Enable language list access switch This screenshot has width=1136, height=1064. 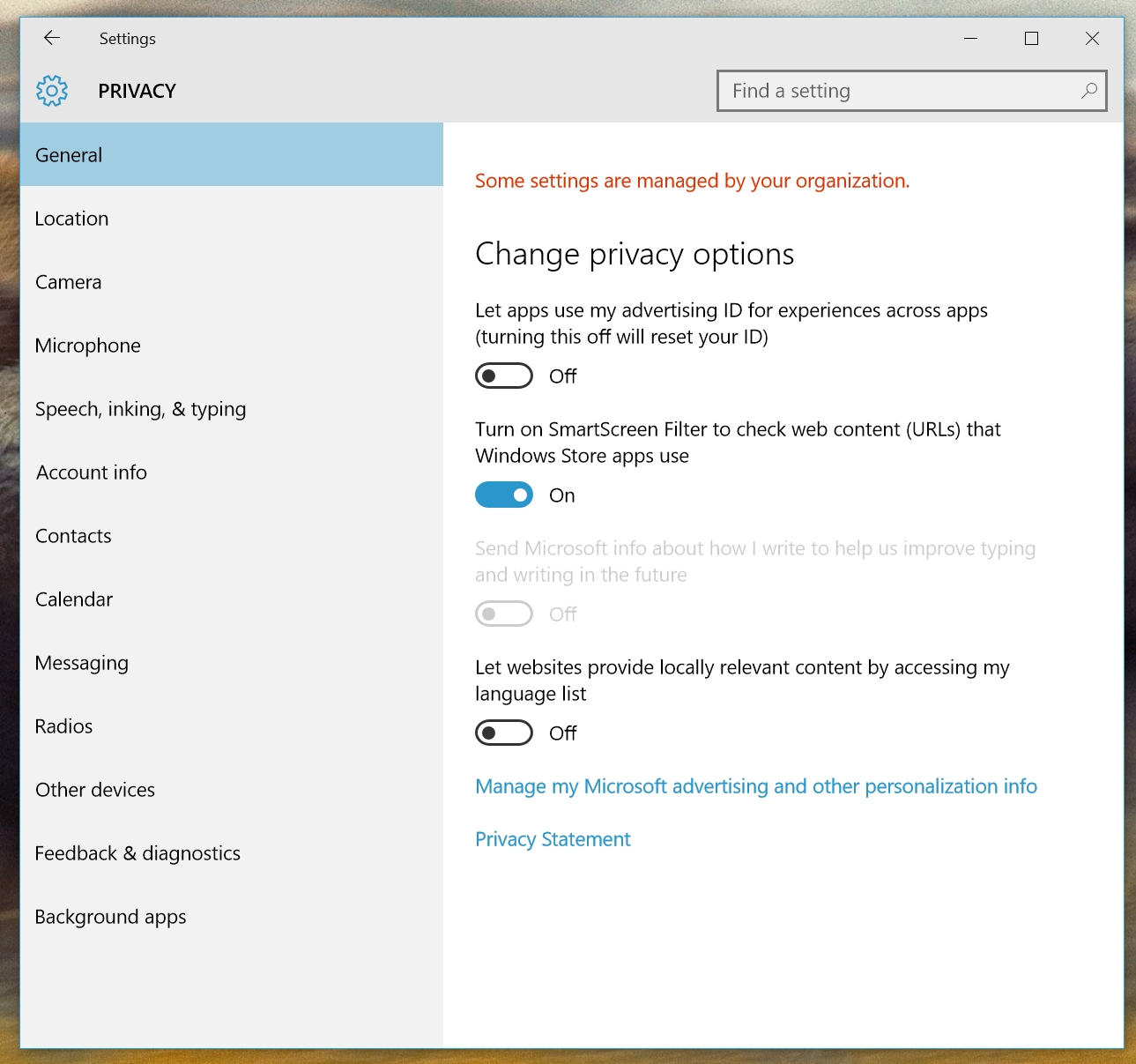tap(504, 733)
